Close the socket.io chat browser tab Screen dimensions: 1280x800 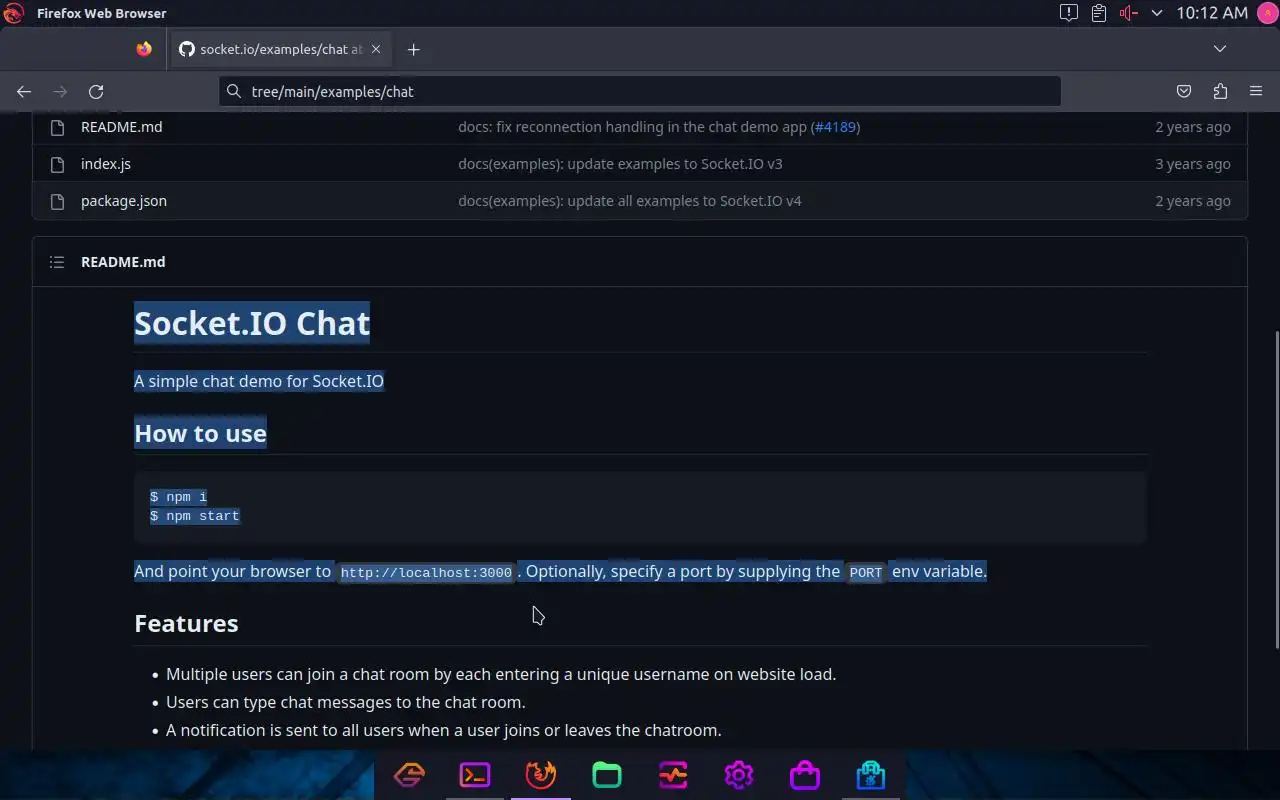(376, 49)
